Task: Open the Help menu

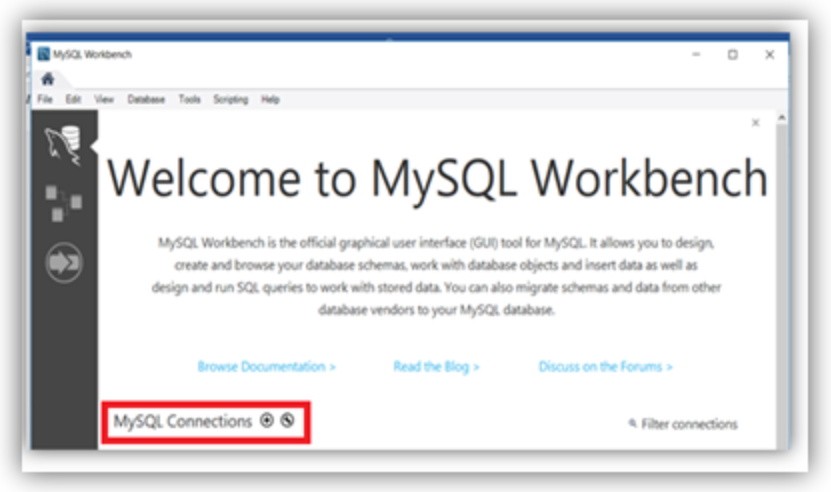Action: tap(270, 99)
